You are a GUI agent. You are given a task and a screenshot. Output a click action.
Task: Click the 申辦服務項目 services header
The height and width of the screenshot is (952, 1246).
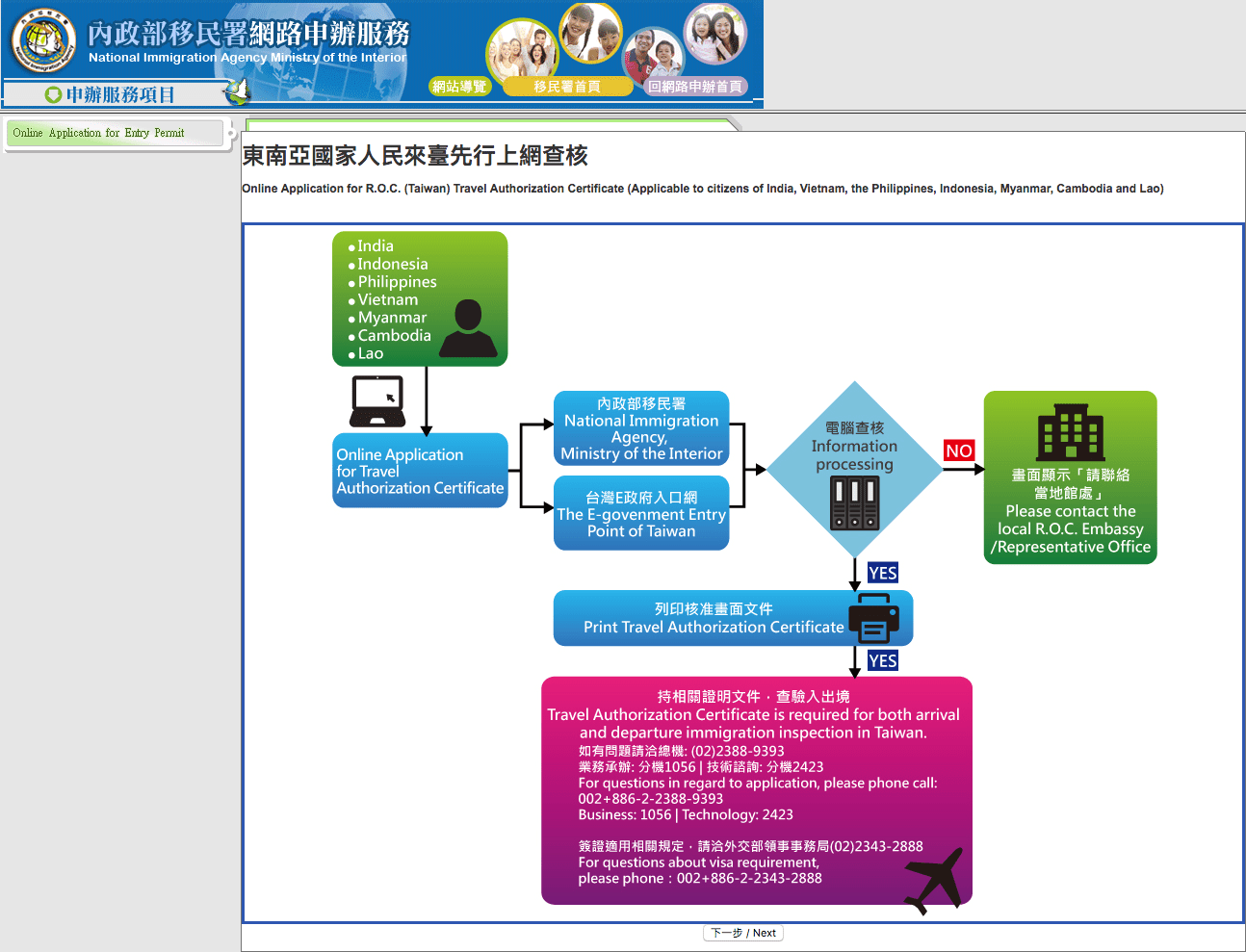pos(120,94)
